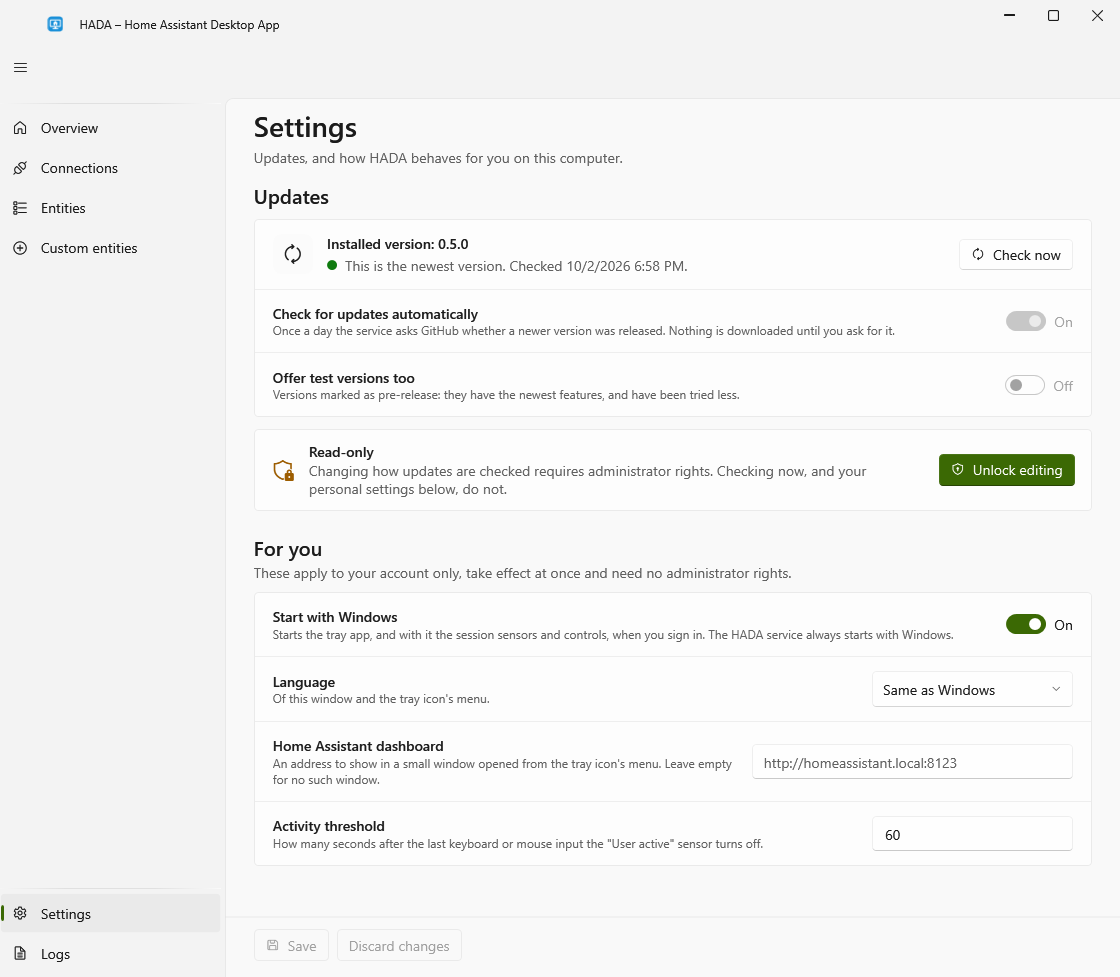This screenshot has width=1120, height=977.
Task: Toggle Check for updates automatically switch
Action: click(1026, 321)
